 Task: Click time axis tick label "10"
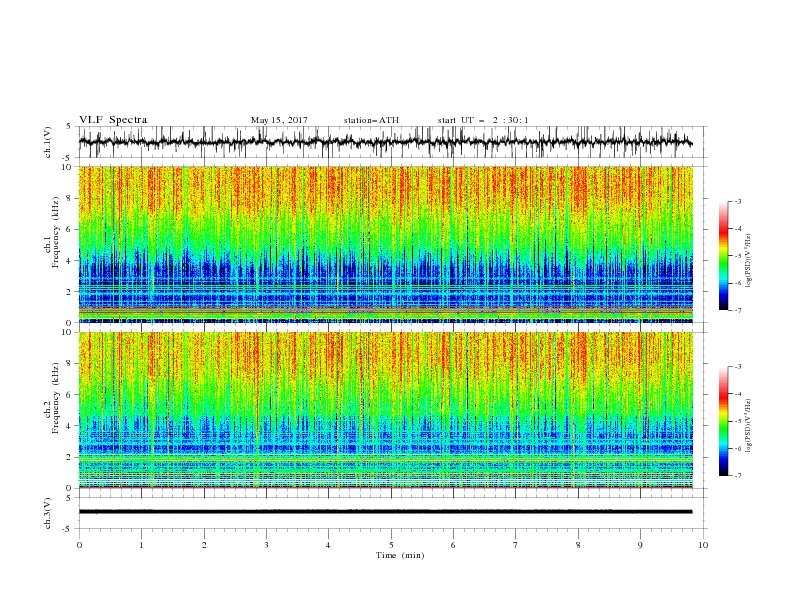click(x=703, y=545)
